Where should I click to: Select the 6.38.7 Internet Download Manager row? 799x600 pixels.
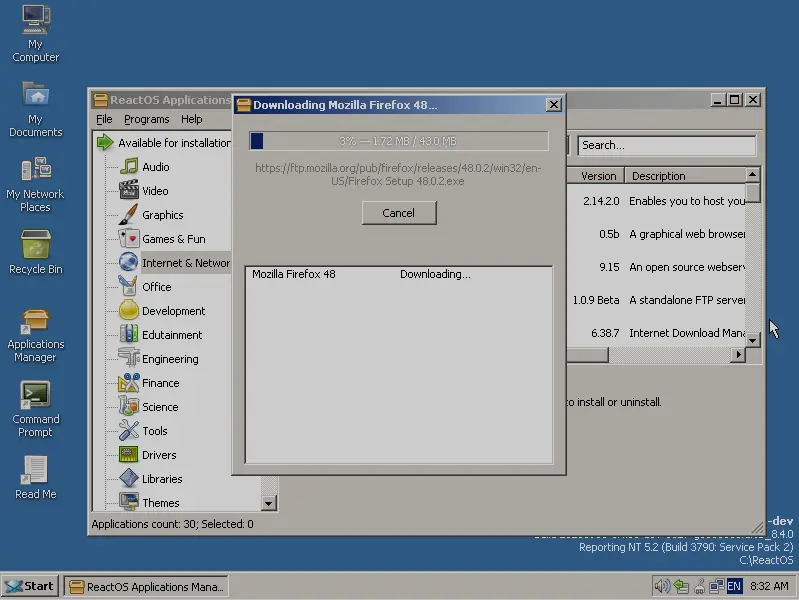tap(656, 333)
